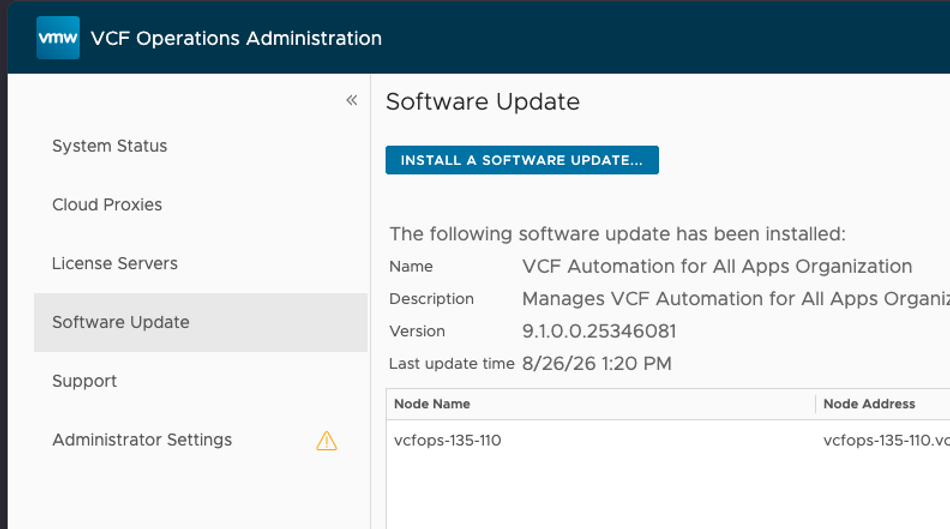
Task: Click the Administrator Settings warning triangle icon
Action: point(327,441)
